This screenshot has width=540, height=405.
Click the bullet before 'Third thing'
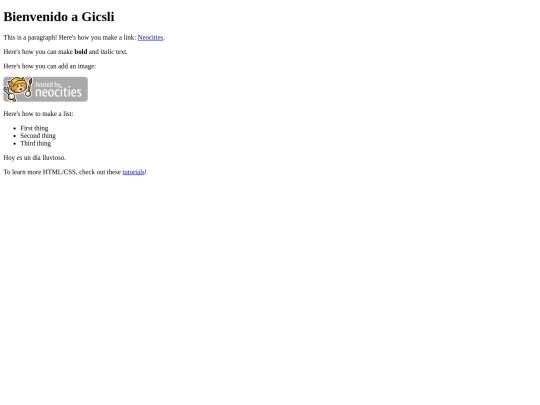tap(15, 144)
